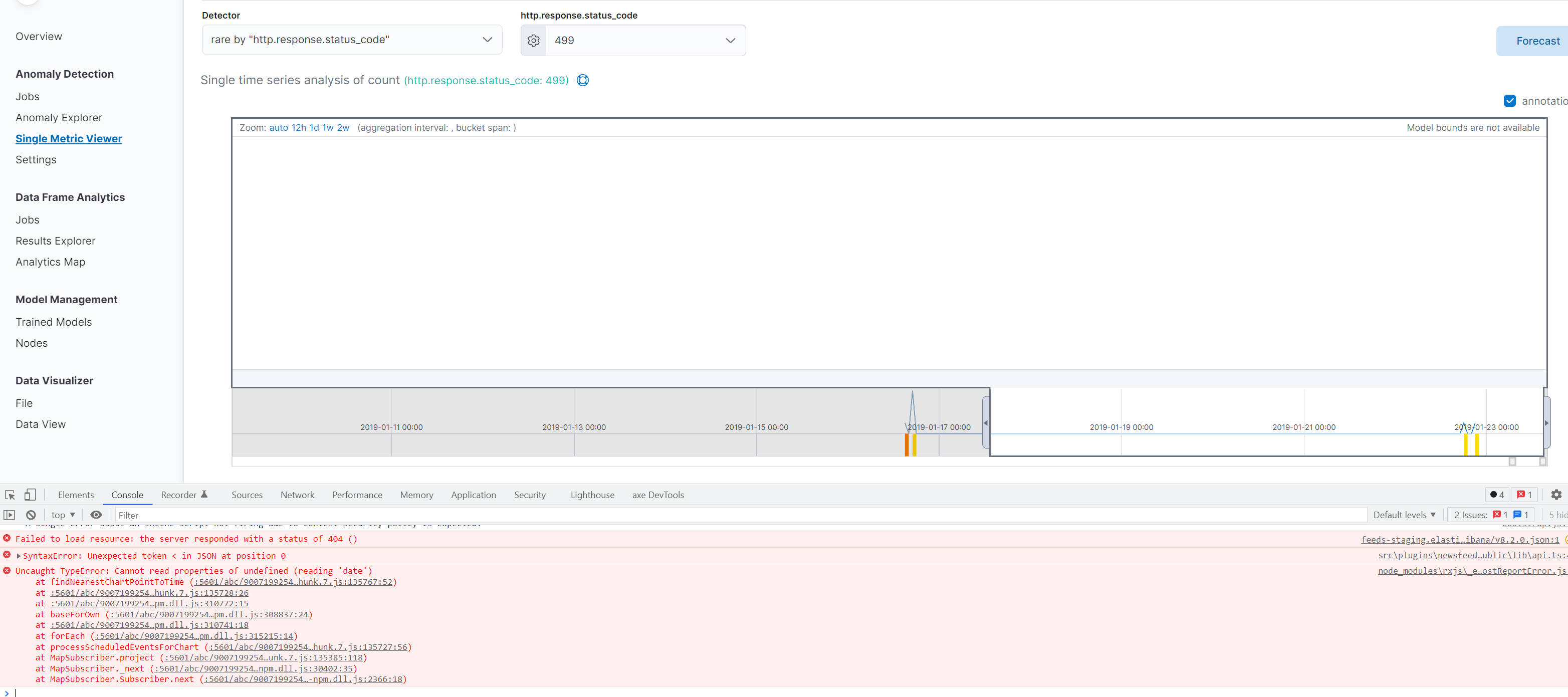Expand the SyntaxError message in the console
The height and width of the screenshot is (697, 1568).
tap(19, 555)
